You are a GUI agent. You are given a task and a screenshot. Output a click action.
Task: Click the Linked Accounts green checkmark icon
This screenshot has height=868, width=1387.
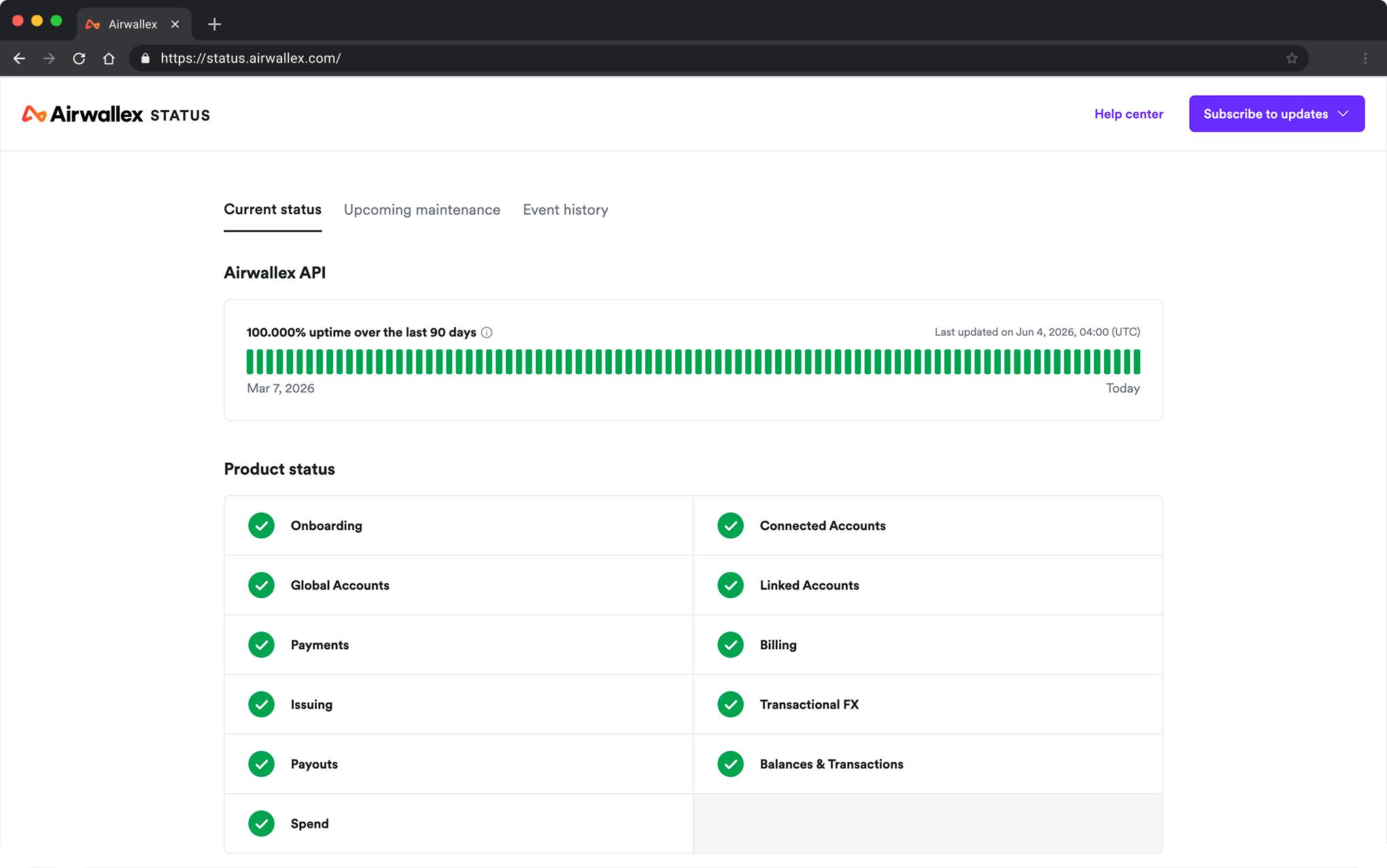point(731,585)
